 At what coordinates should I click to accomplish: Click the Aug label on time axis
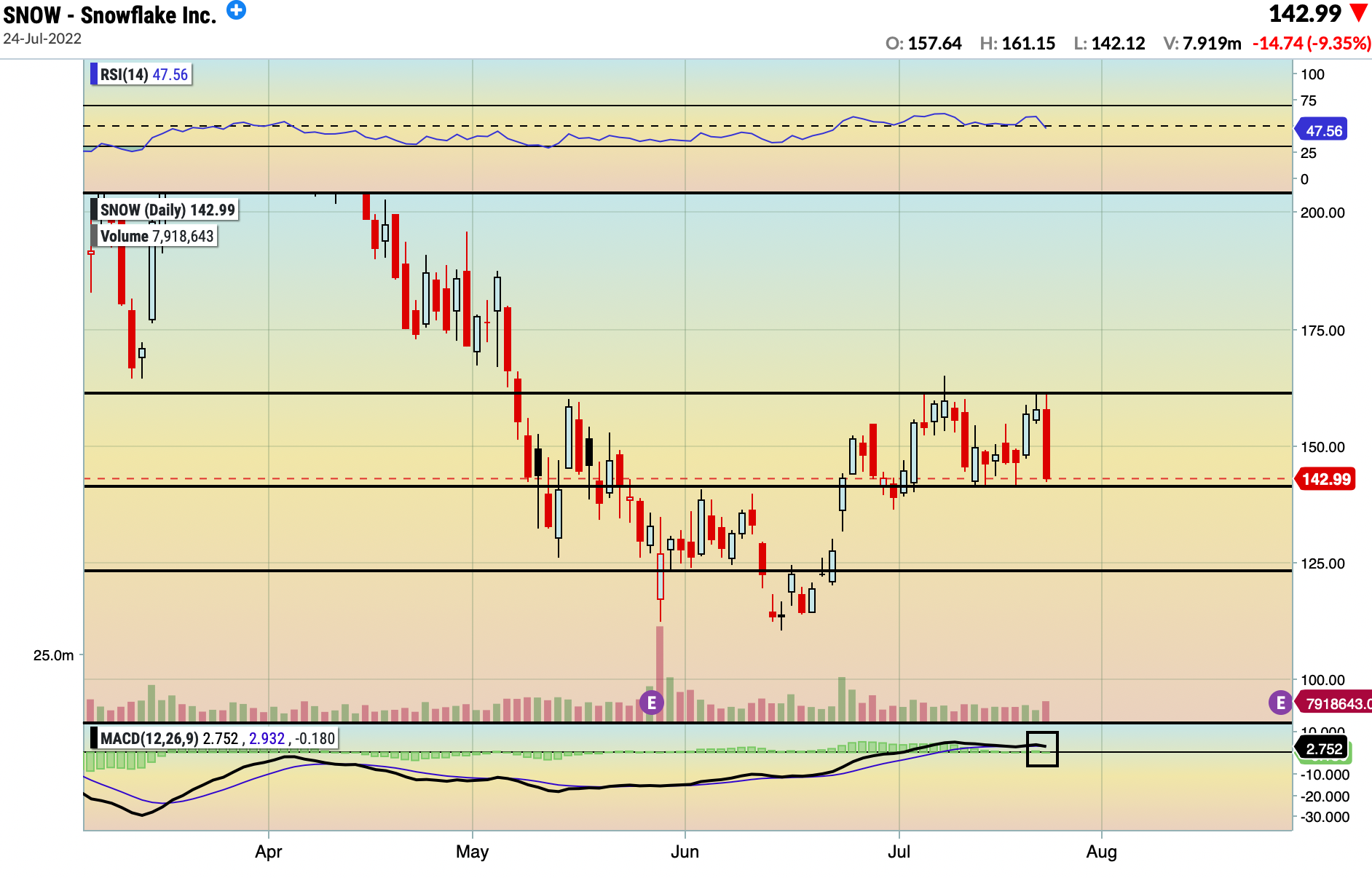click(1102, 852)
